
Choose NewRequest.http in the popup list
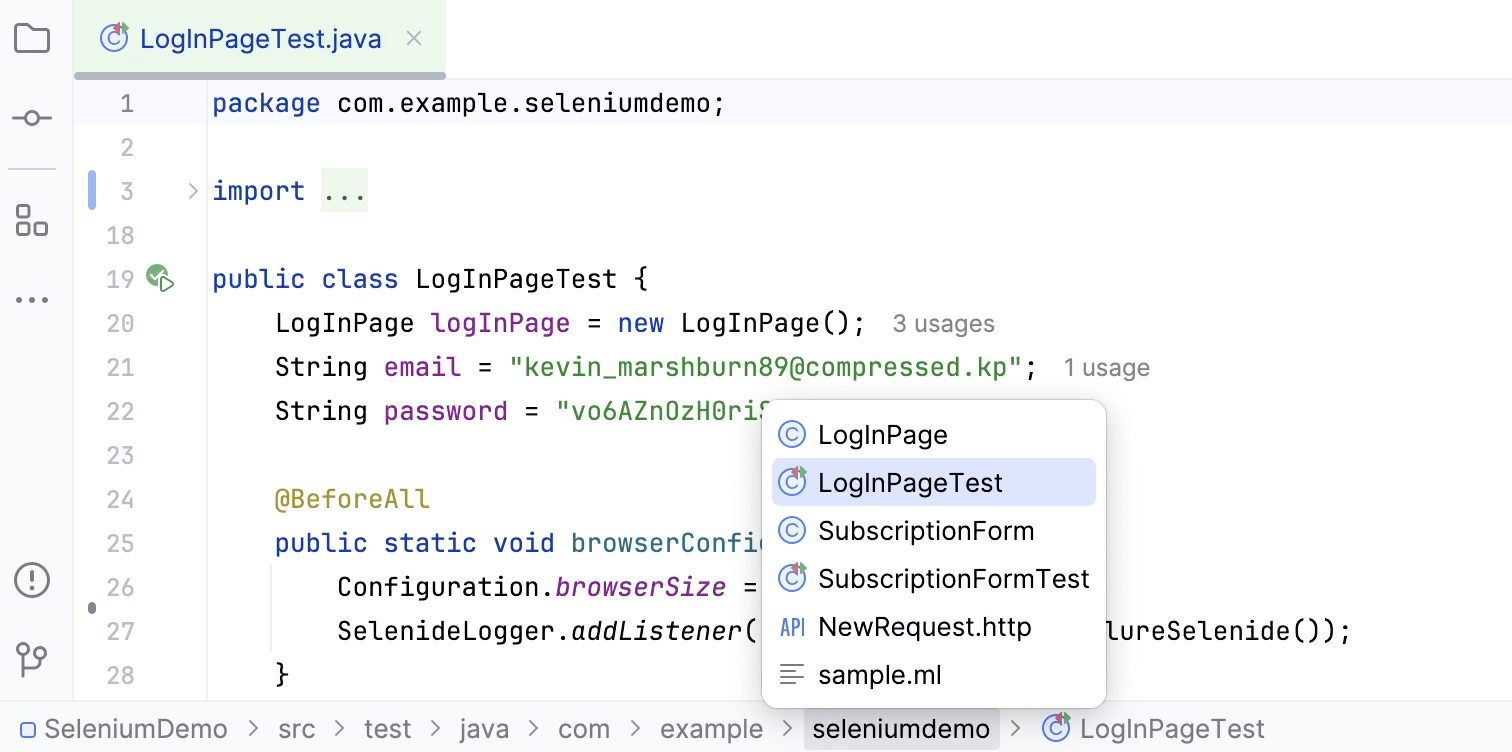pos(934,627)
